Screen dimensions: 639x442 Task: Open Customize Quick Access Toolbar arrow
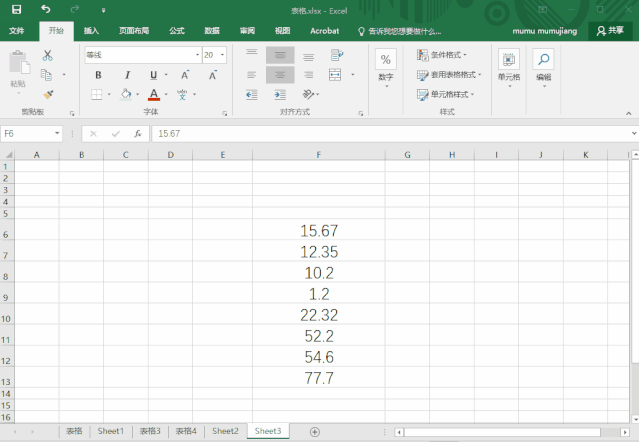tap(104, 10)
